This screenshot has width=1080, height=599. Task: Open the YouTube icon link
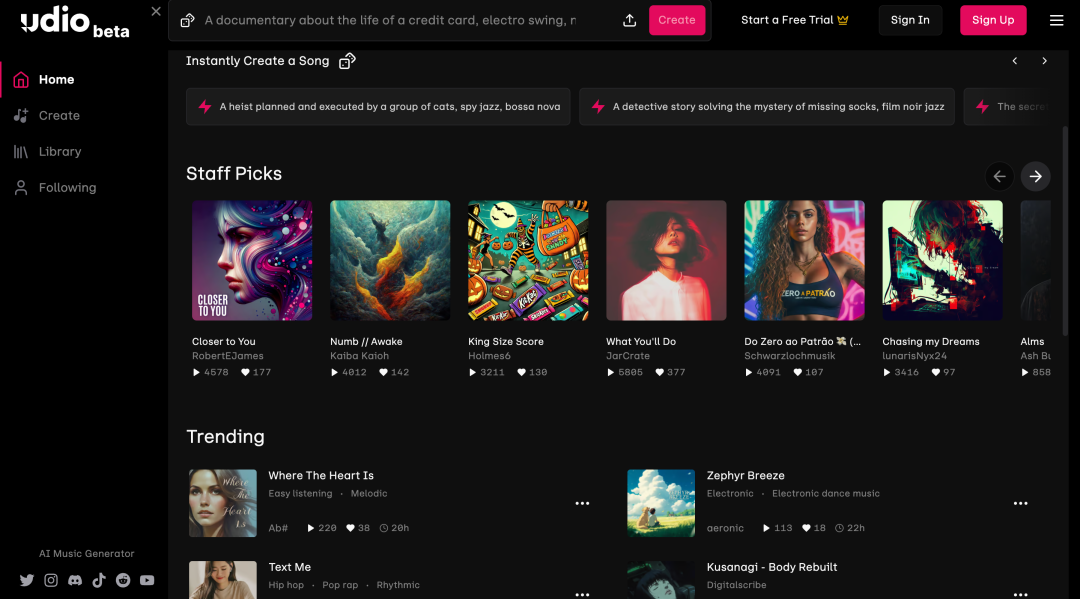[147, 580]
